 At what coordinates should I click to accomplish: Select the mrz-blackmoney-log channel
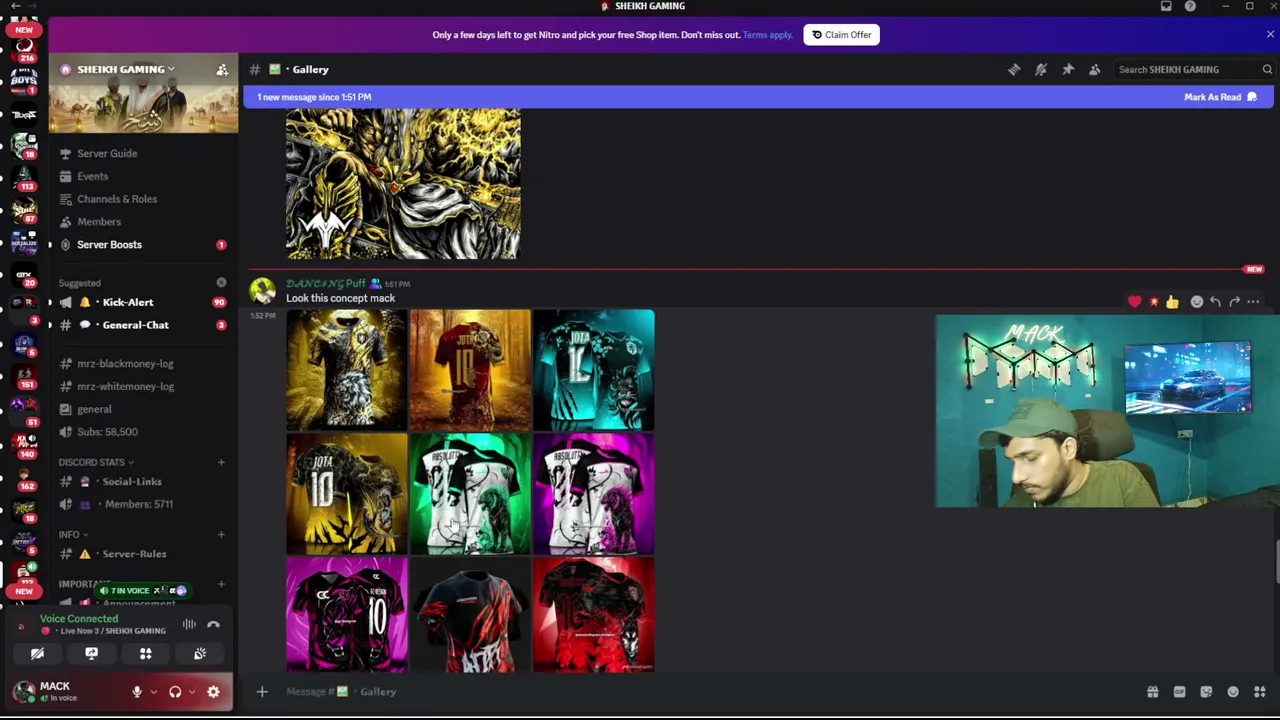[x=142, y=364]
